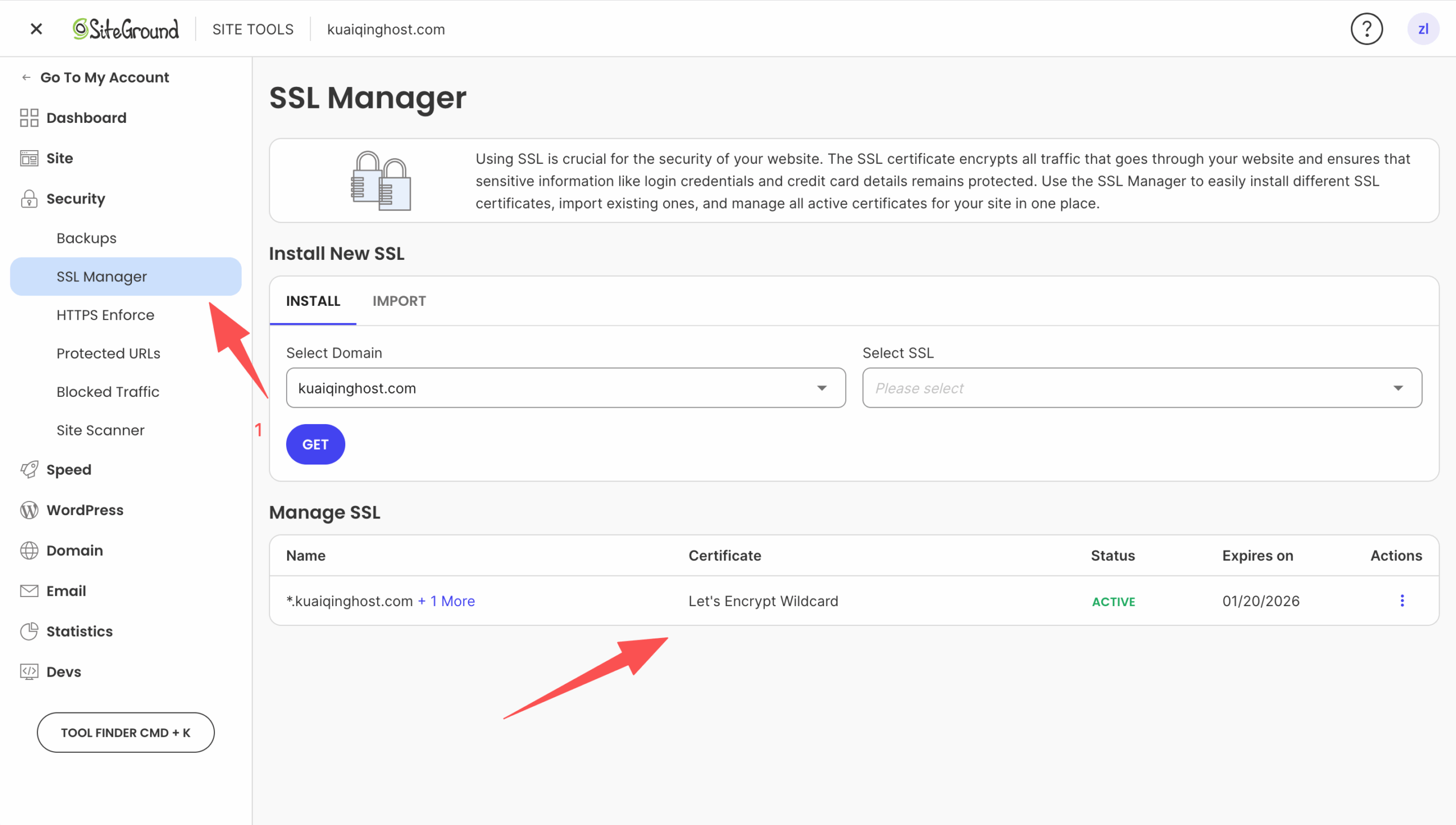Viewport: 1456px width, 825px height.
Task: Select the INSTALL tab
Action: coord(313,301)
